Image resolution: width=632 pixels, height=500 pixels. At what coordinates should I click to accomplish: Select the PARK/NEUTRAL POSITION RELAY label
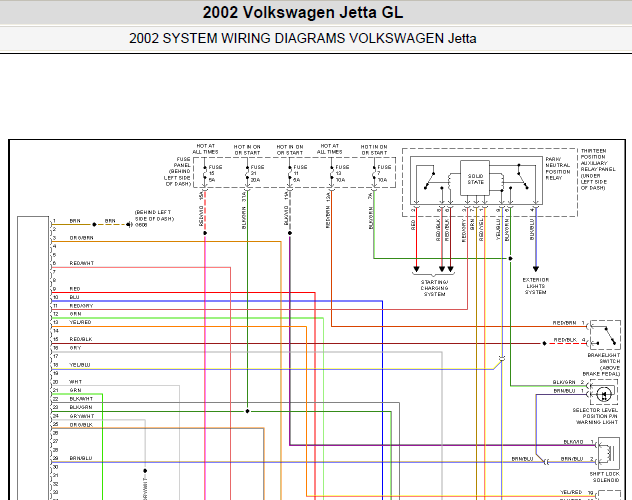558,168
